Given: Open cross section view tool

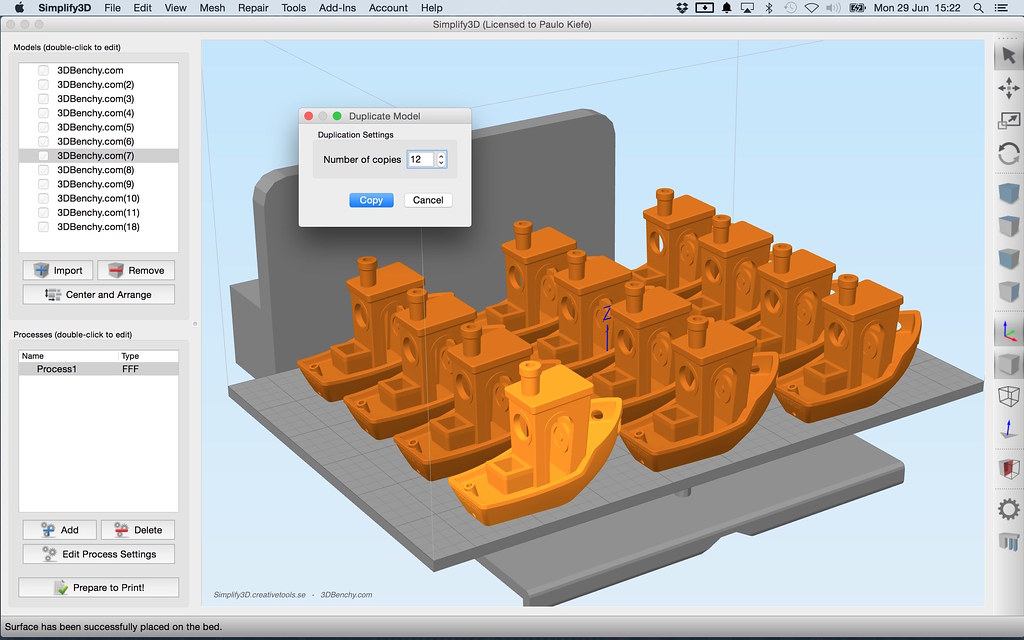Looking at the screenshot, I should click(x=1008, y=468).
